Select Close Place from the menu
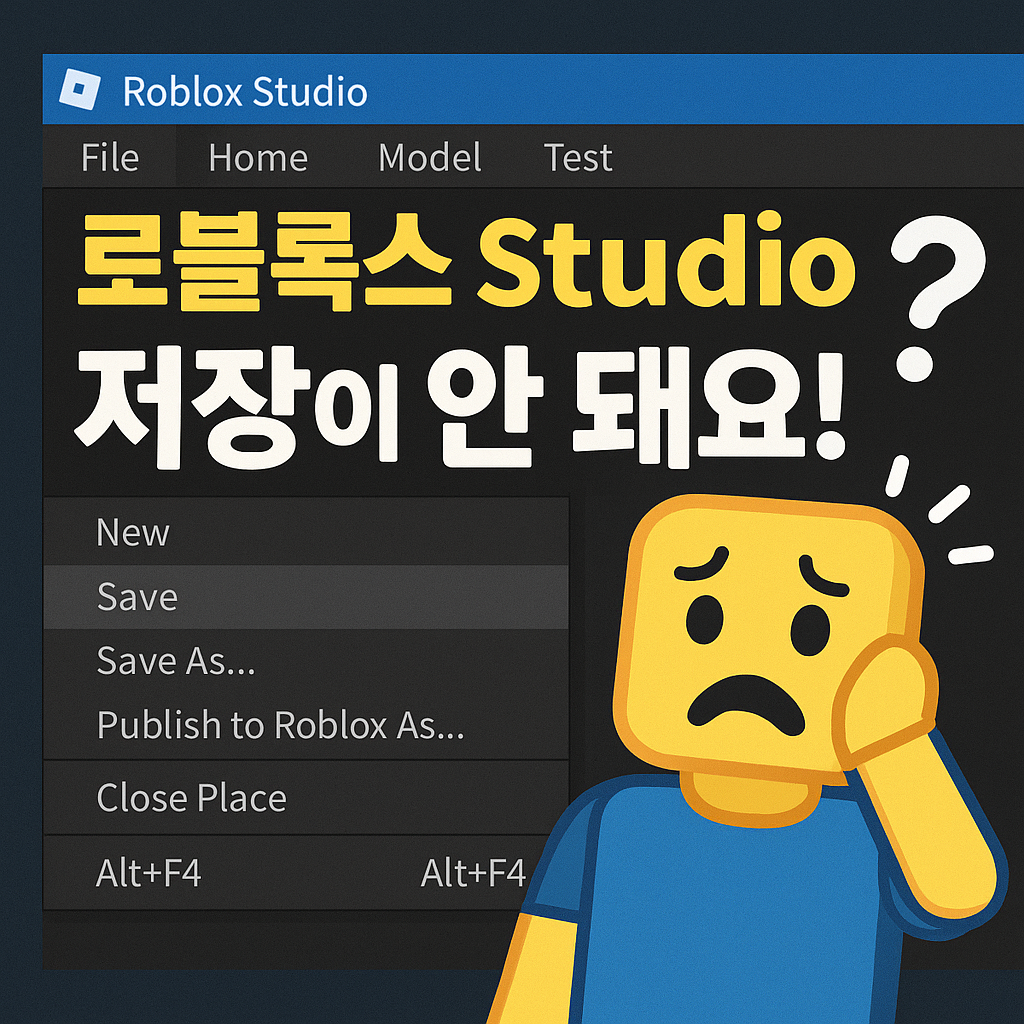 coord(191,799)
